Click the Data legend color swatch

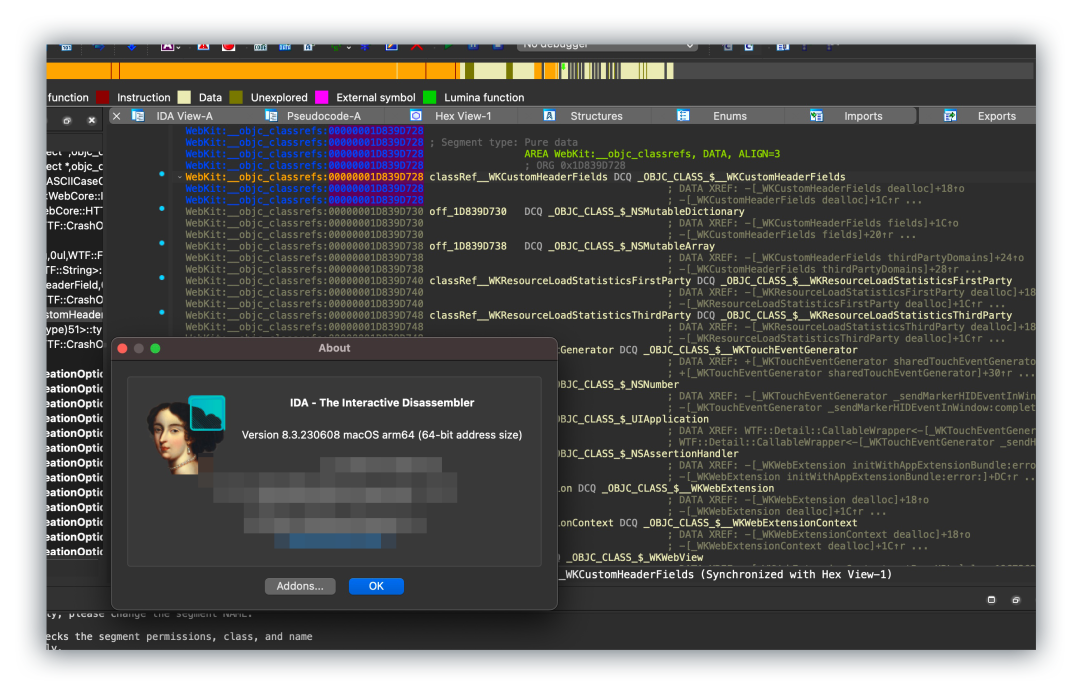184,97
